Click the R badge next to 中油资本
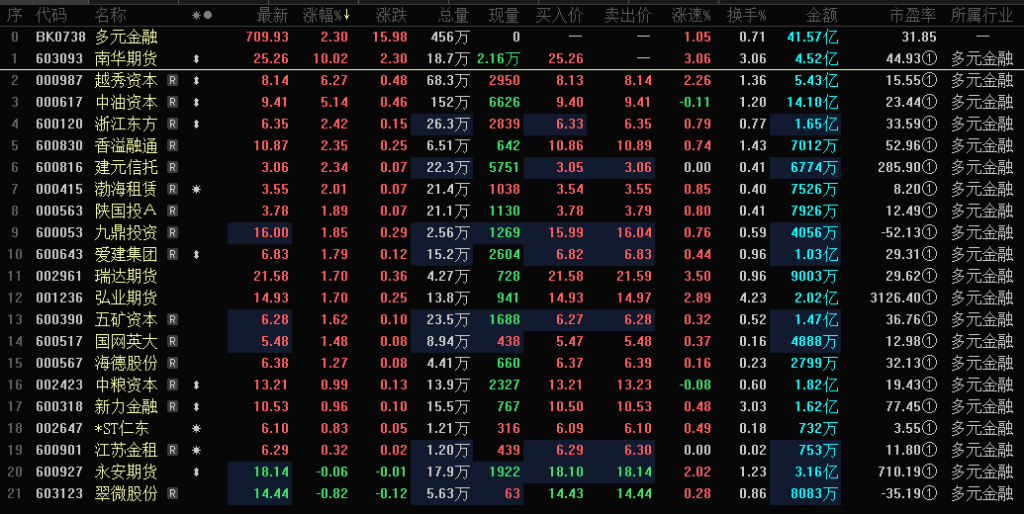 [x=172, y=103]
